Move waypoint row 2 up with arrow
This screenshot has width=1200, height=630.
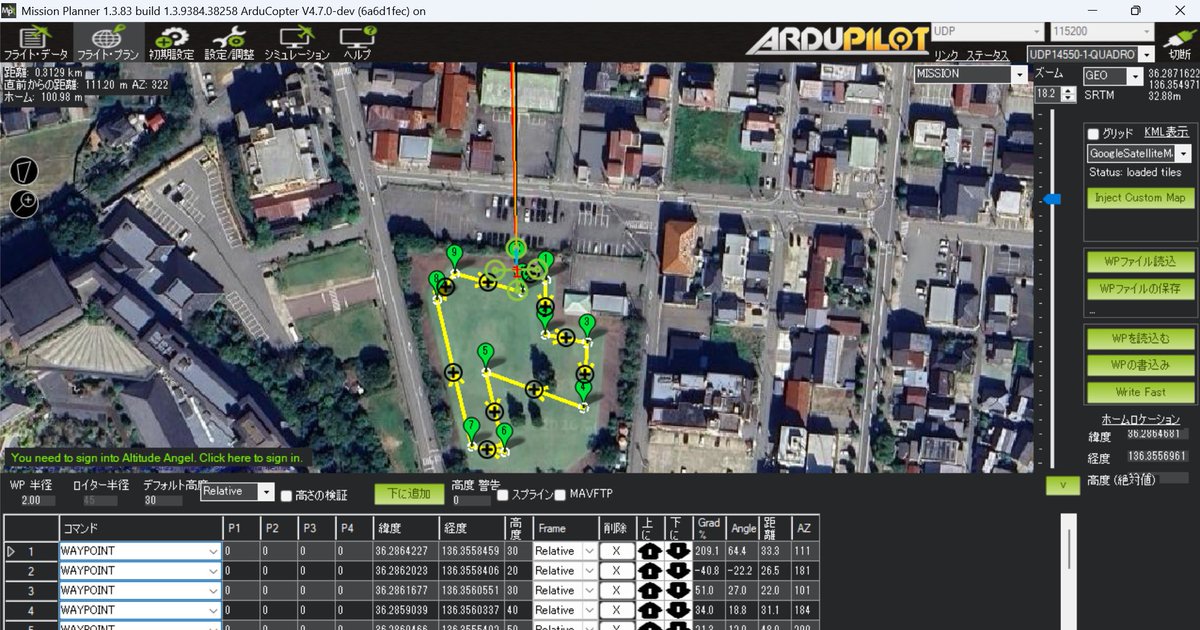tap(650, 571)
